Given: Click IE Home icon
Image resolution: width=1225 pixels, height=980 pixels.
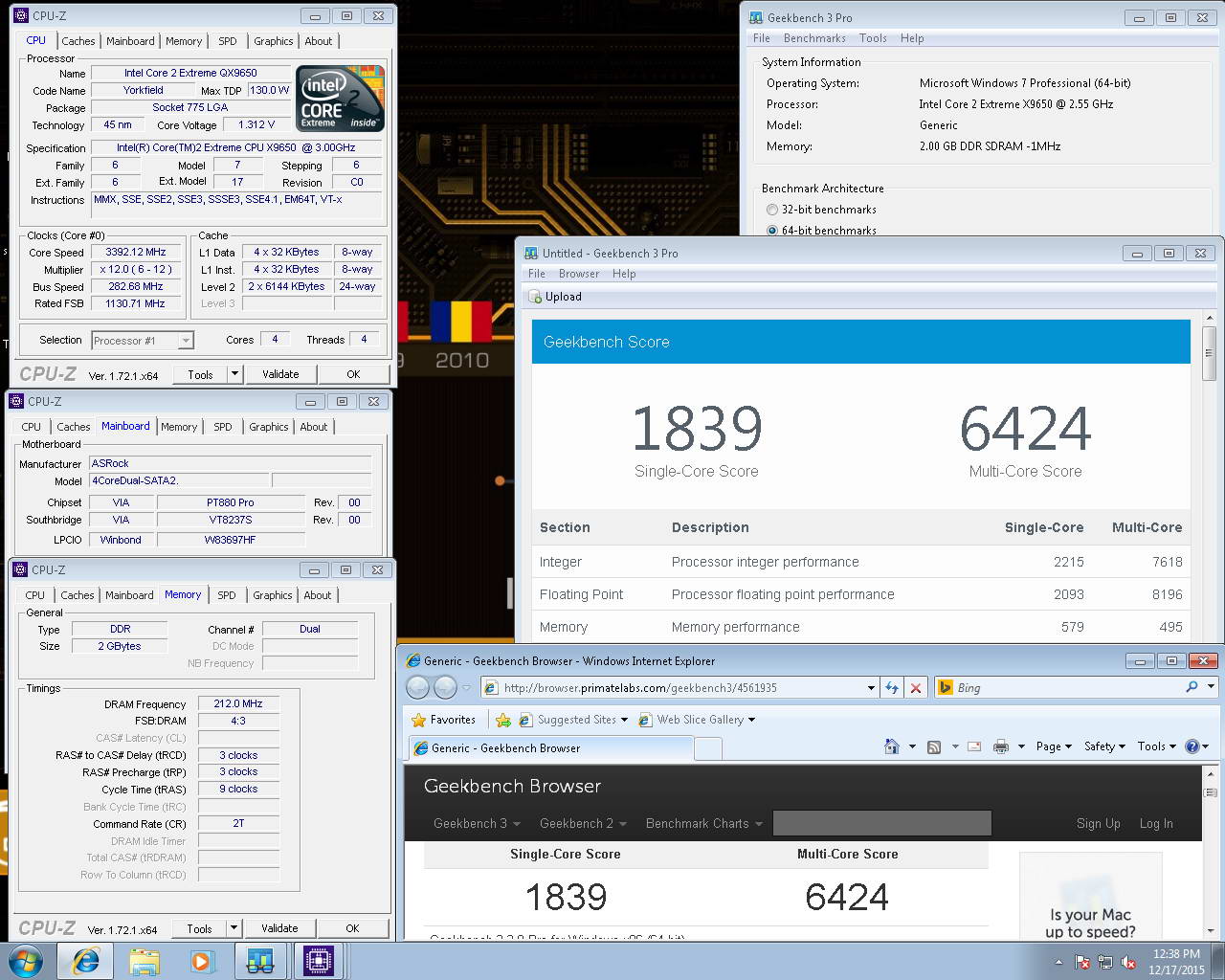Looking at the screenshot, I should (x=892, y=746).
